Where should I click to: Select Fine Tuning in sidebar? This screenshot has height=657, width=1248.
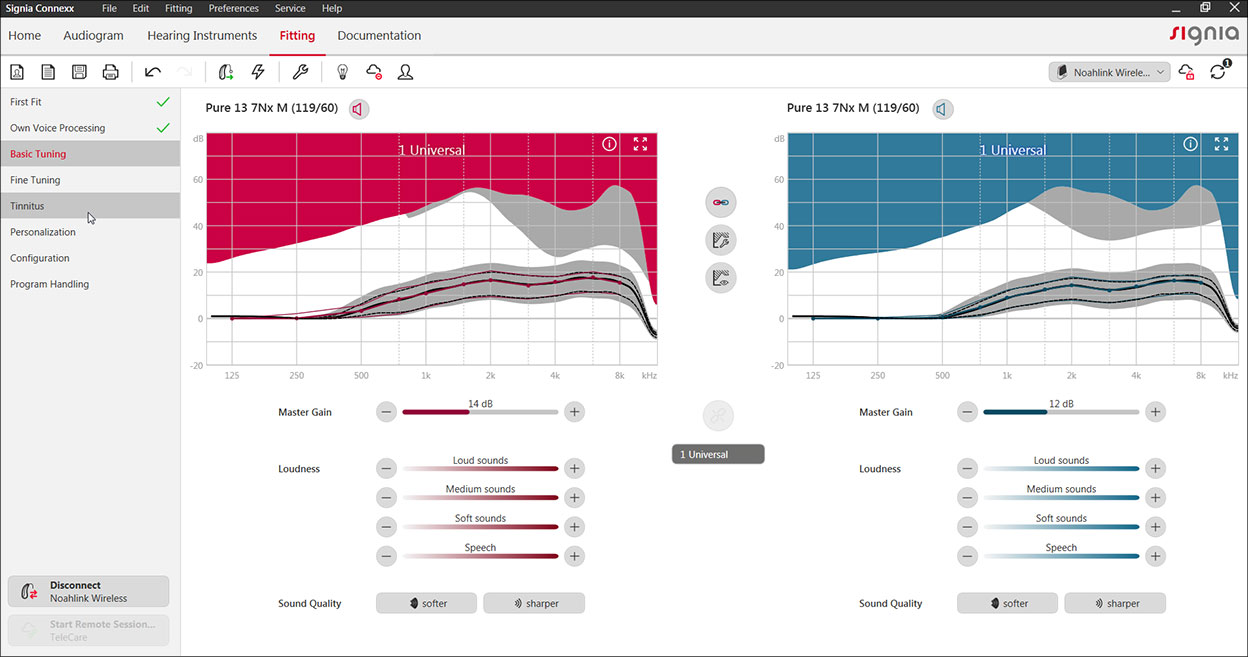click(x=90, y=180)
